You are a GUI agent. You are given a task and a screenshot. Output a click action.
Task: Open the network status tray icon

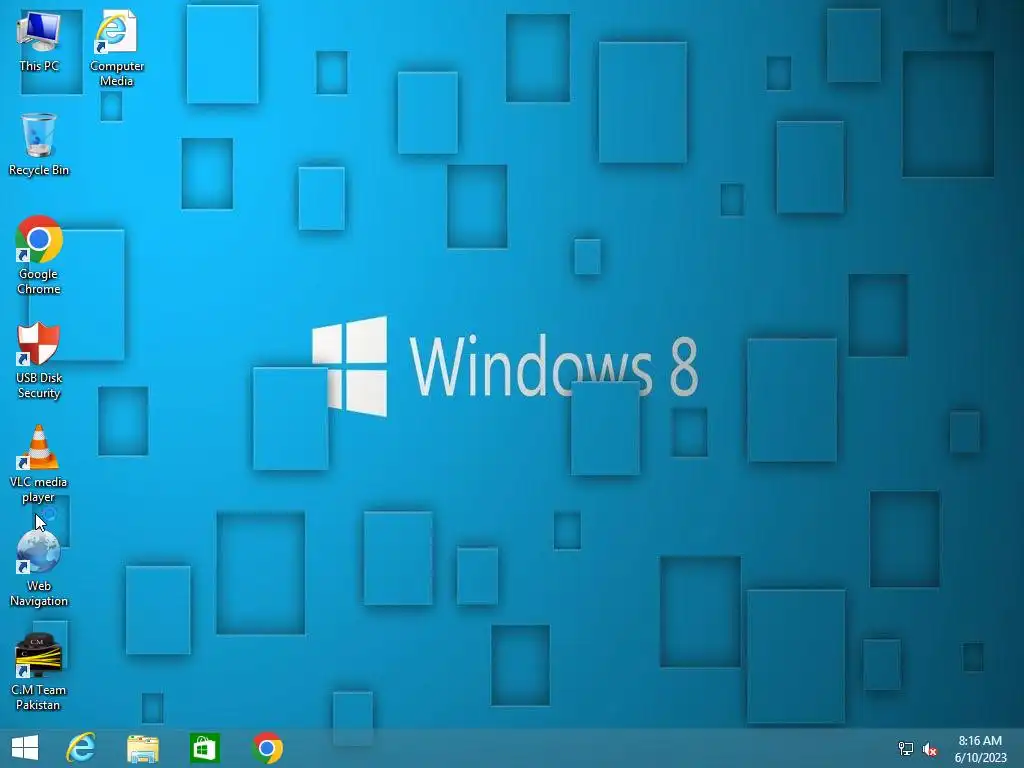[906, 749]
